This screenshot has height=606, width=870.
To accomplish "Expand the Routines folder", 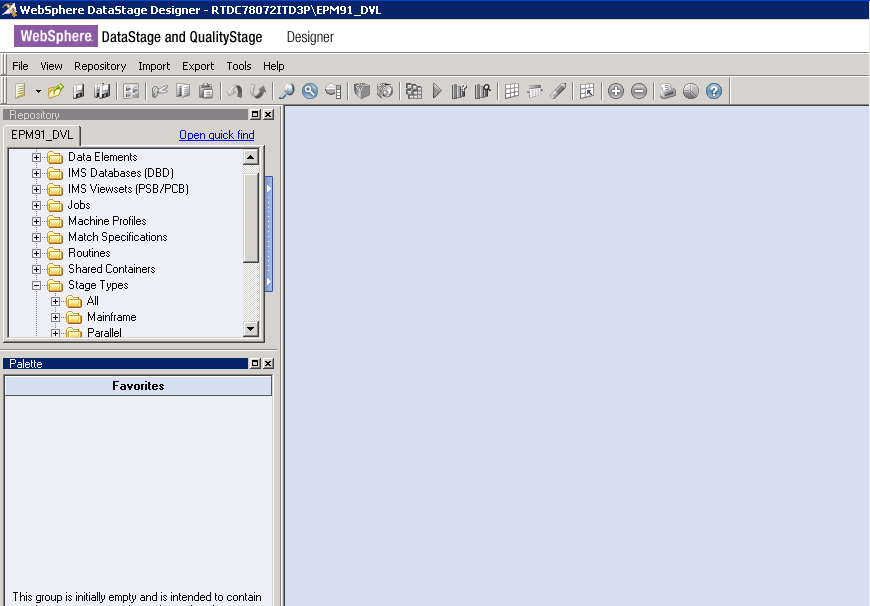I will coord(37,253).
